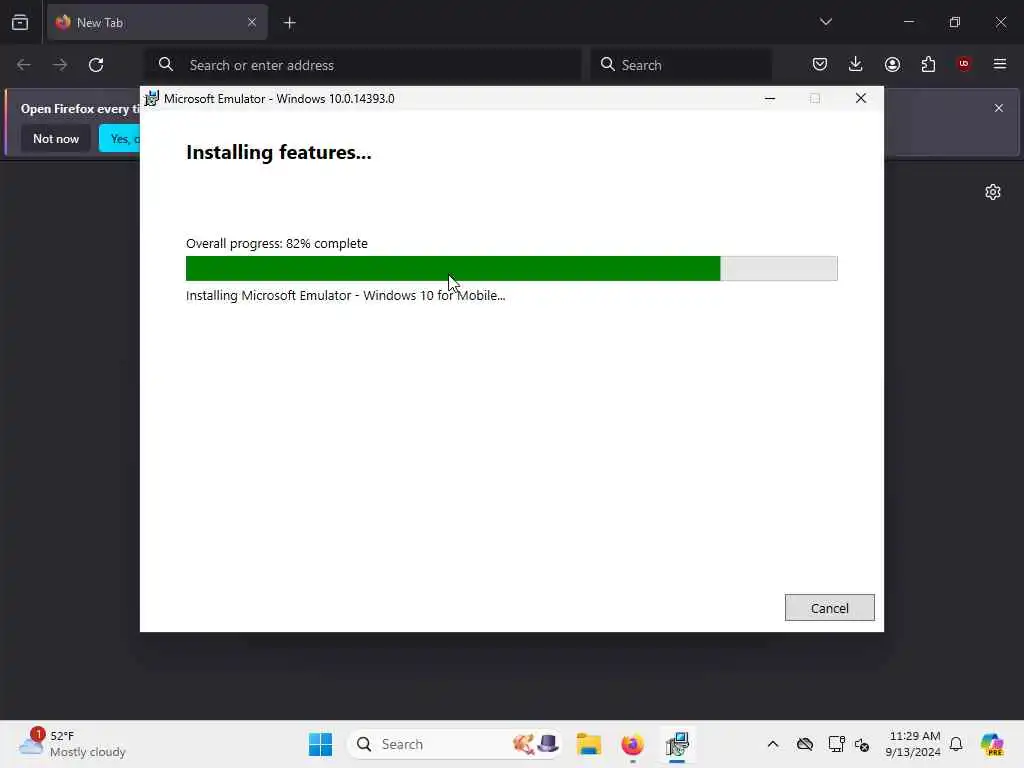
Task: Open the Copilot preview icon in taskbar
Action: click(992, 744)
